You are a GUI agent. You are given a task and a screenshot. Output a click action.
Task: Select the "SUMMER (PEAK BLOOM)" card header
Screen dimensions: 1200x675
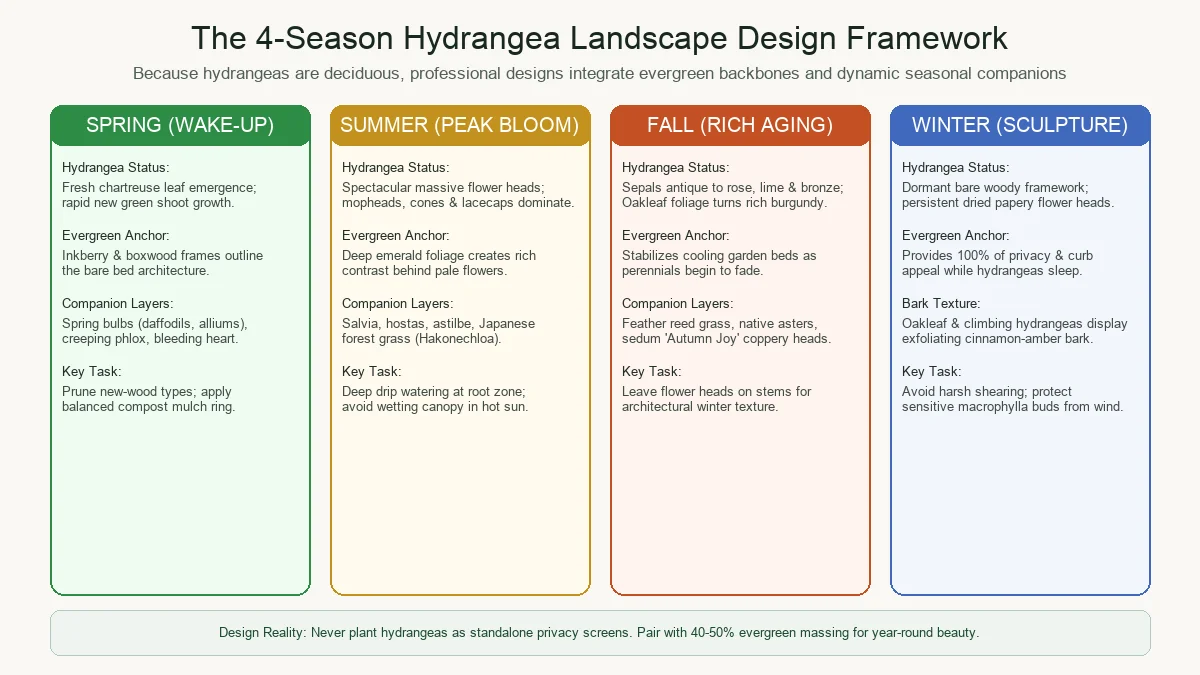pyautogui.click(x=460, y=125)
